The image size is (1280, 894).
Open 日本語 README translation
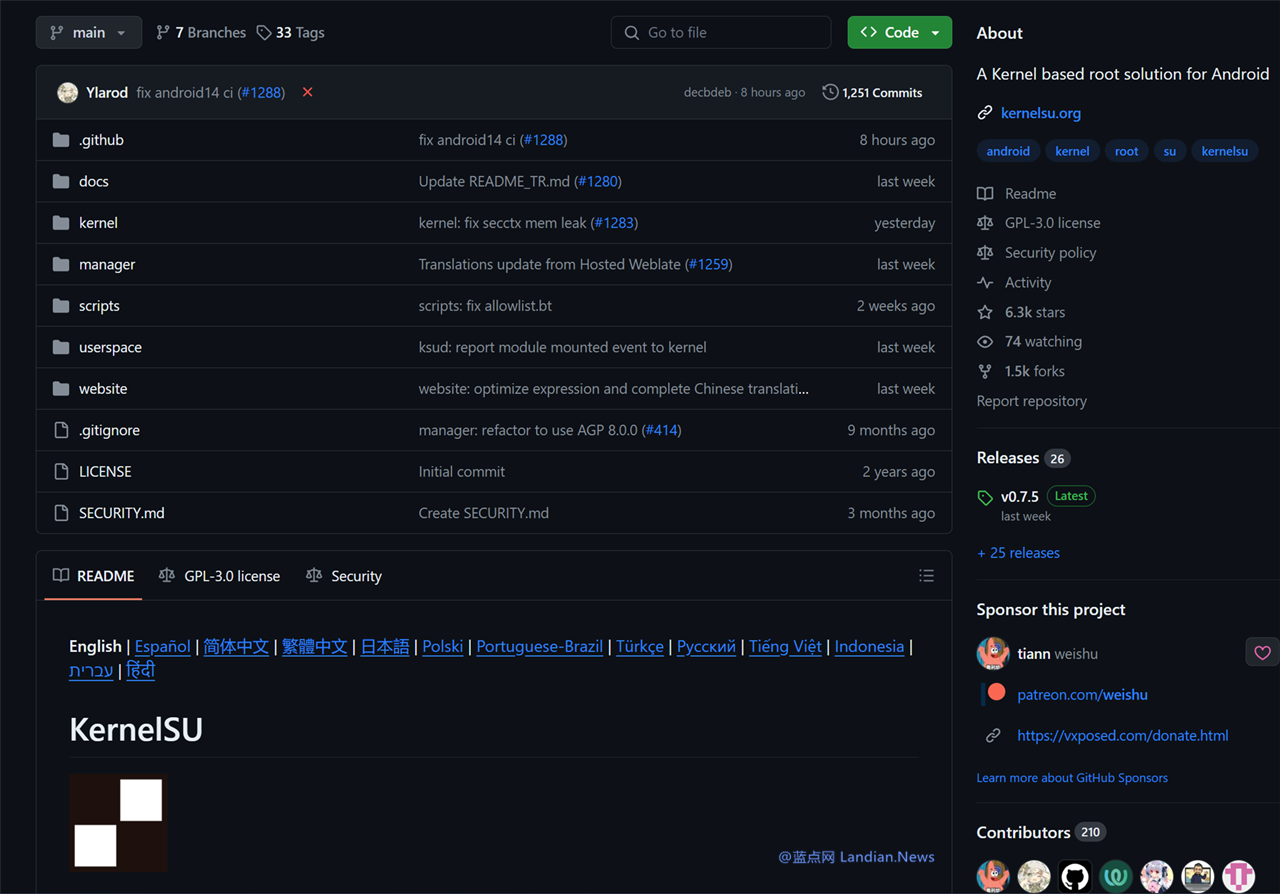point(385,646)
